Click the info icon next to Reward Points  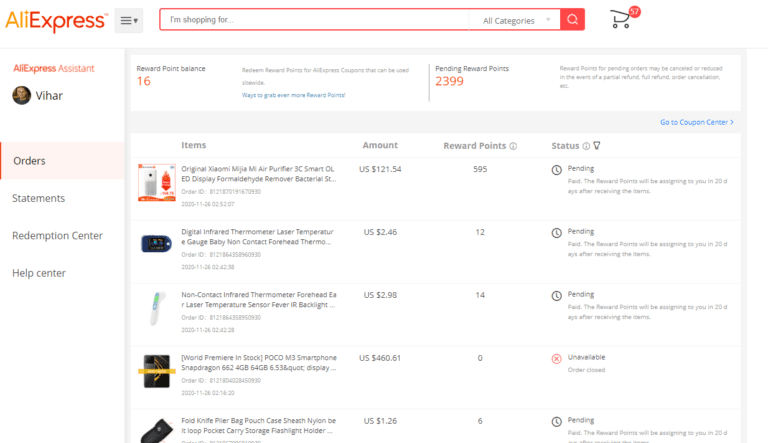pos(513,146)
